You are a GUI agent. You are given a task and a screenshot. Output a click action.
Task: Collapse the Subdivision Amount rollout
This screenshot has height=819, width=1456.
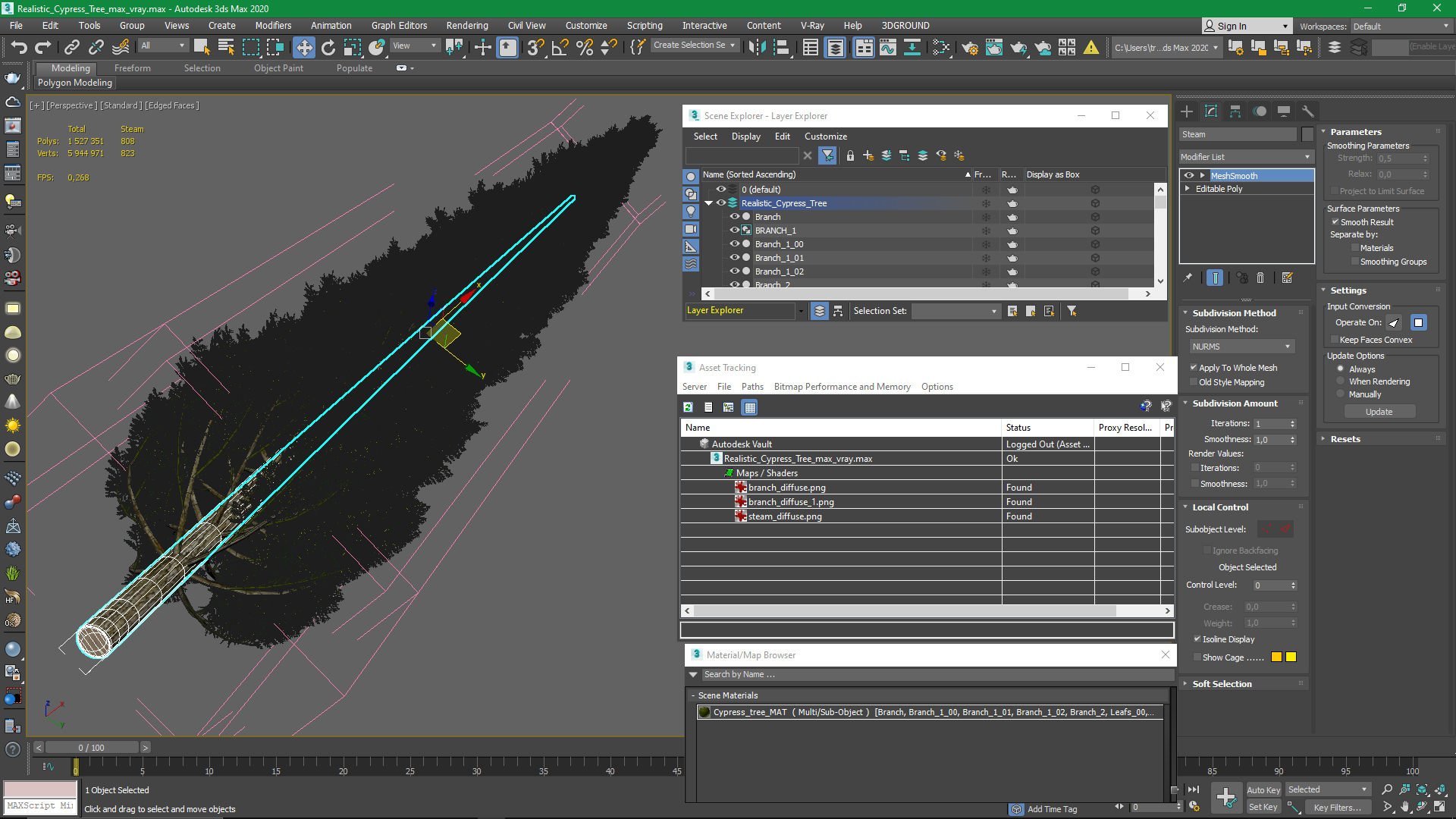(1235, 403)
